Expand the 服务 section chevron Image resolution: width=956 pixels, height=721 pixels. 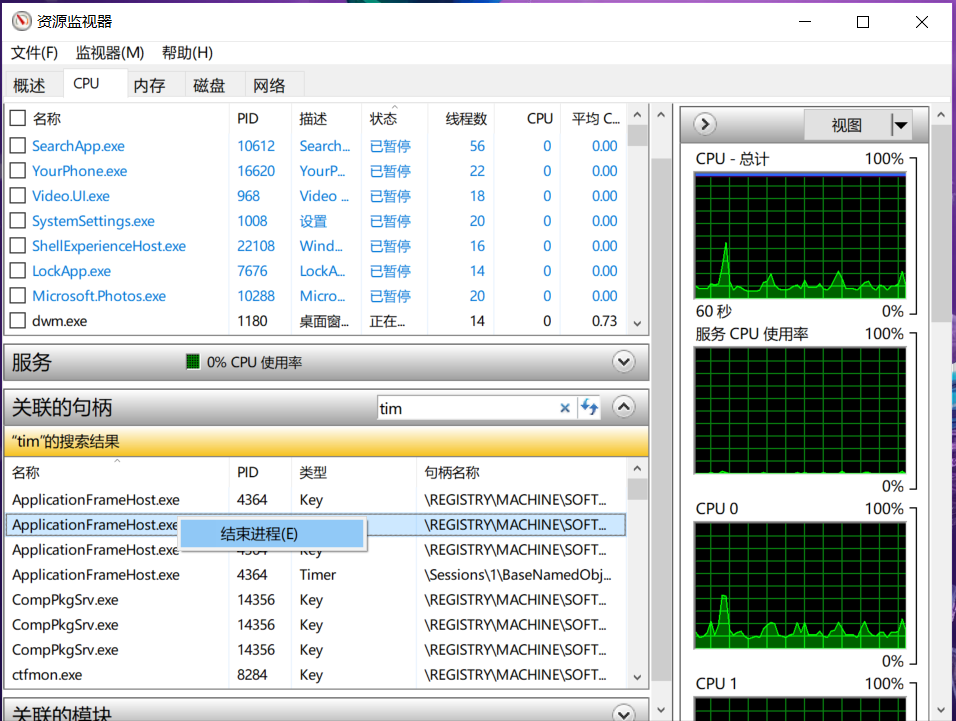[x=623, y=362]
